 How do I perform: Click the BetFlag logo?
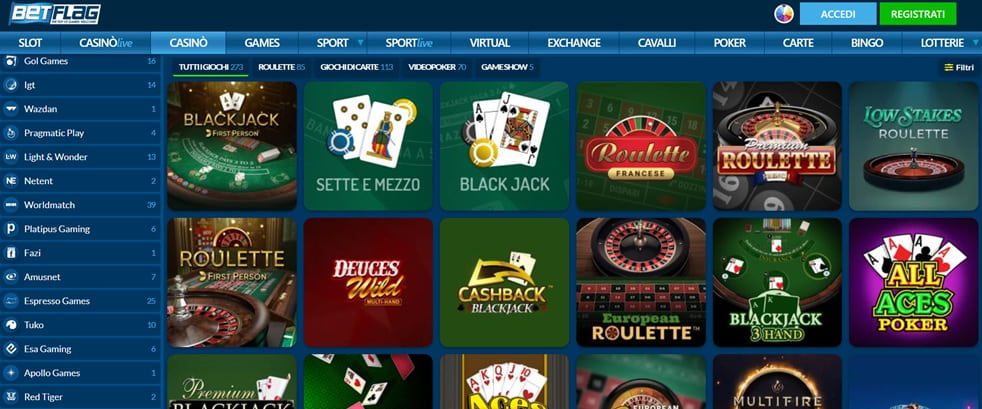54,14
